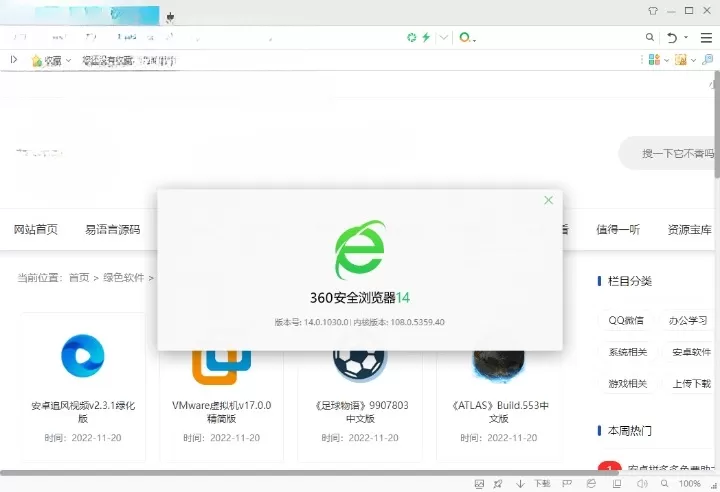The image size is (720, 492).
Task: Click the screenshot picture icon in status bar
Action: pos(479,484)
